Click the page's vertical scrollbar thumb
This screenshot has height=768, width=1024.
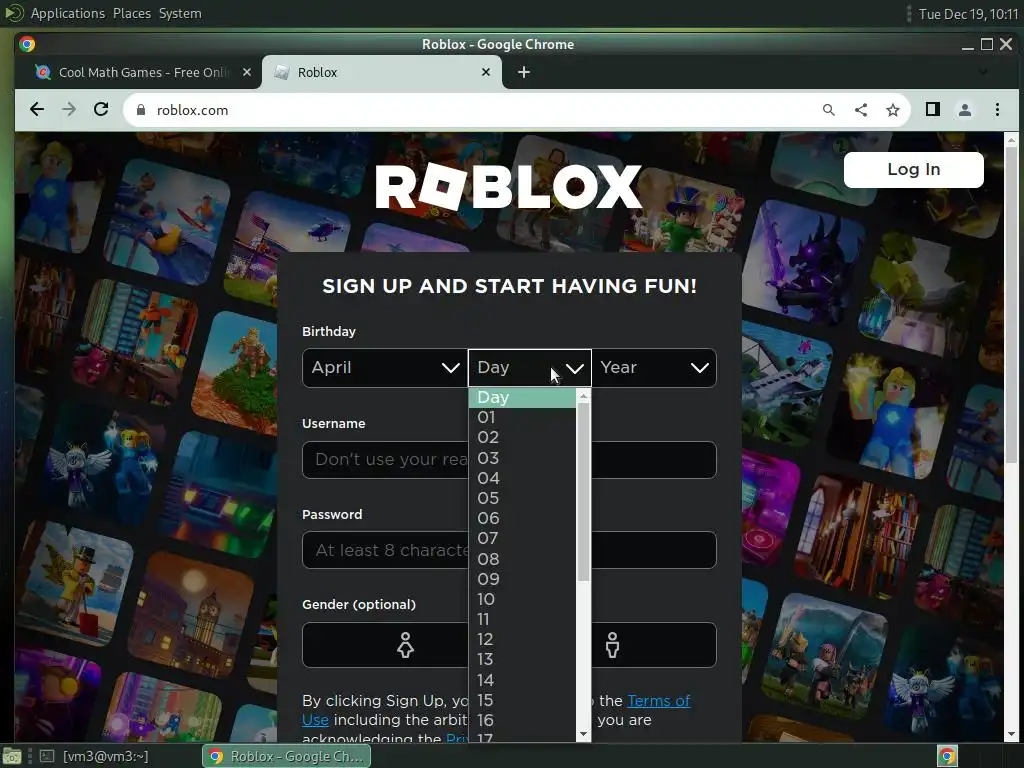tap(1011, 304)
